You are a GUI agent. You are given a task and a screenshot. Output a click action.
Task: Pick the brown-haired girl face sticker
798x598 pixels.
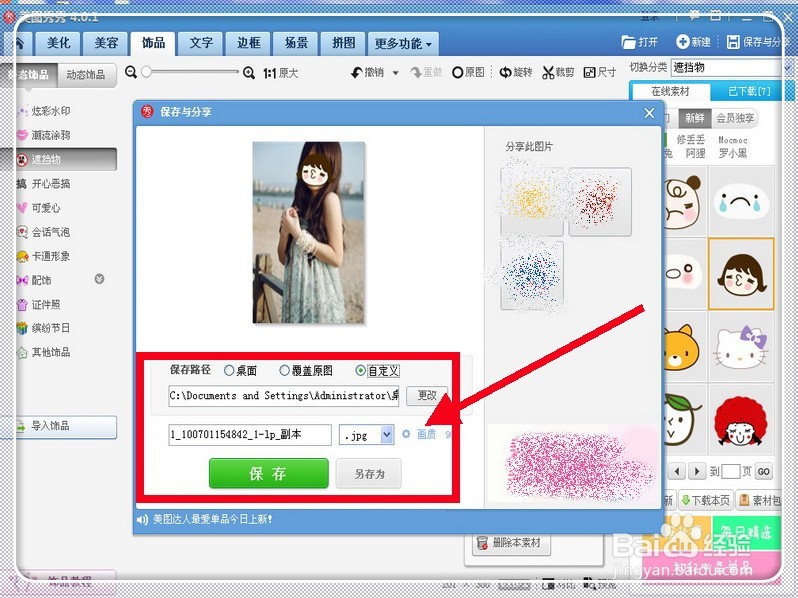click(x=741, y=274)
